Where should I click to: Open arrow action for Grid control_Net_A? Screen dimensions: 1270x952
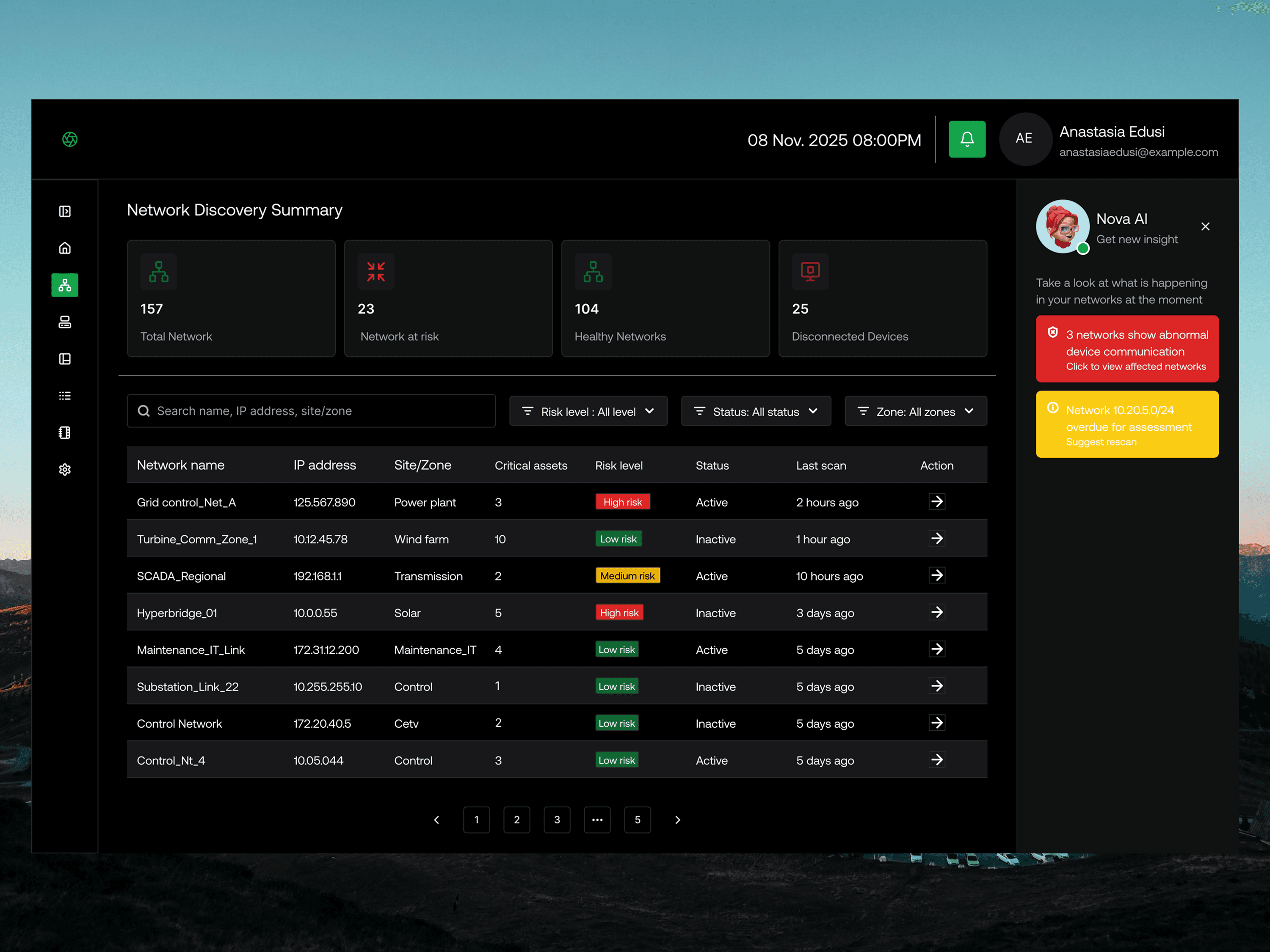coord(936,501)
